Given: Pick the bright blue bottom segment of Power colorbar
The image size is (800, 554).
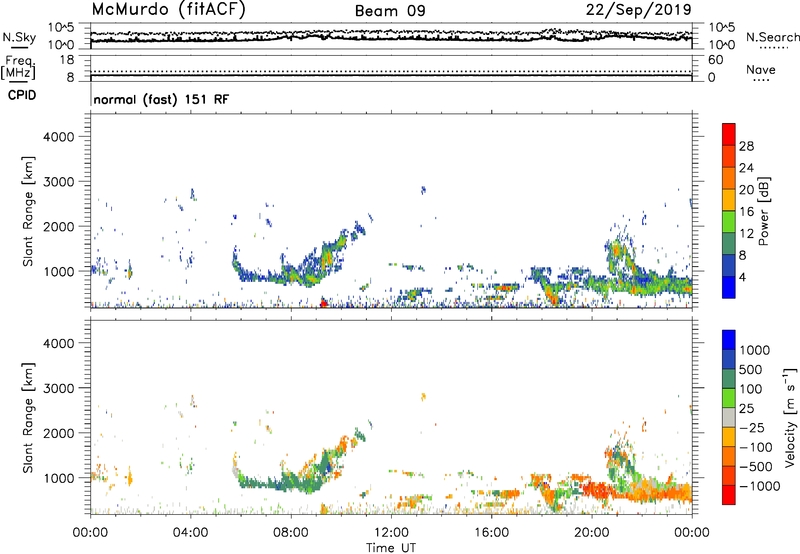Looking at the screenshot, I should tap(729, 287).
